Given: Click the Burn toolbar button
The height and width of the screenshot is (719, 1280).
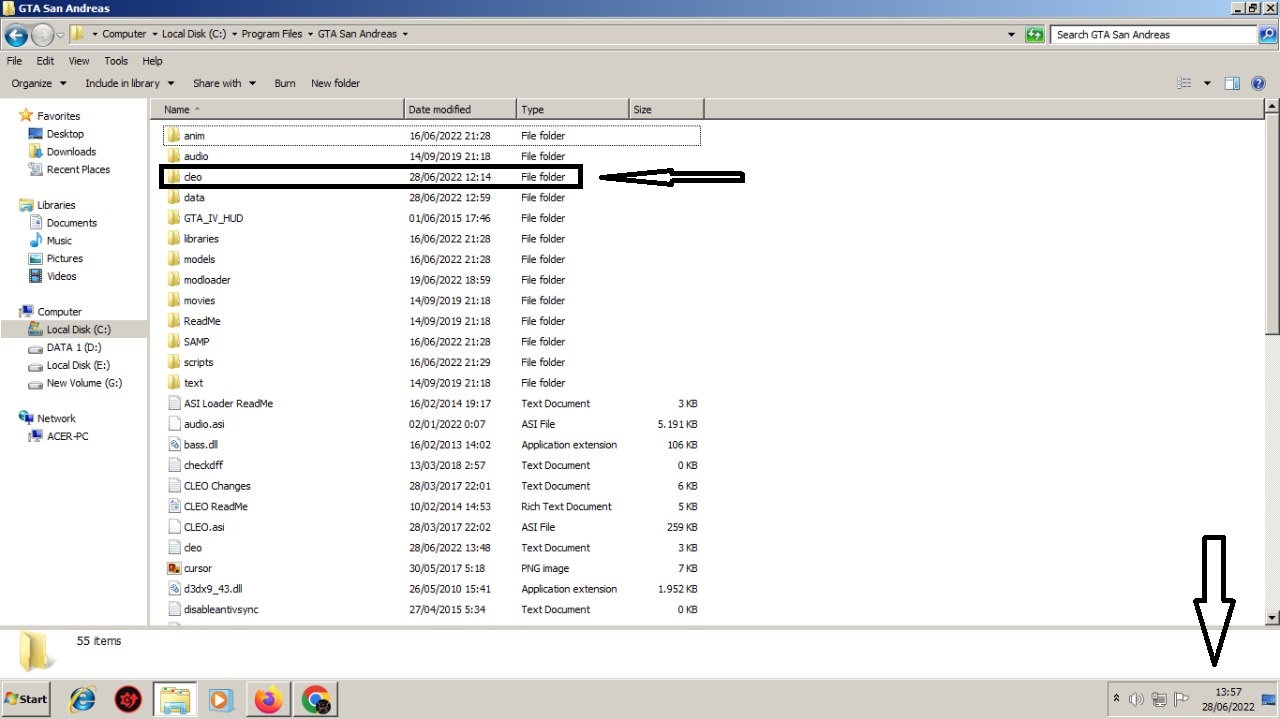Looking at the screenshot, I should (x=285, y=83).
